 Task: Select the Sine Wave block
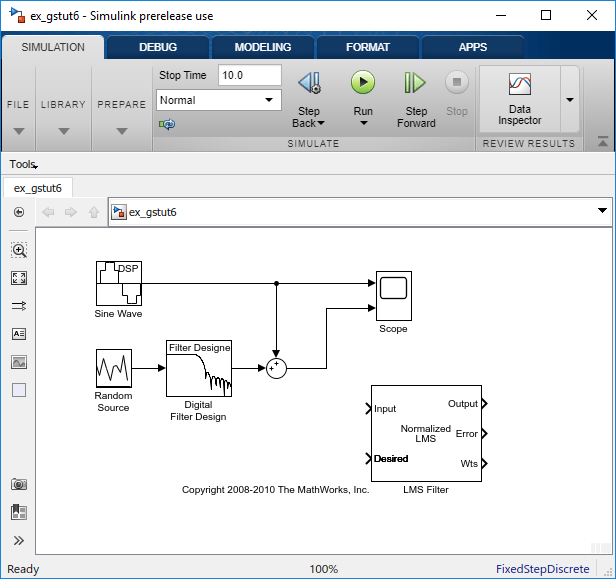119,283
